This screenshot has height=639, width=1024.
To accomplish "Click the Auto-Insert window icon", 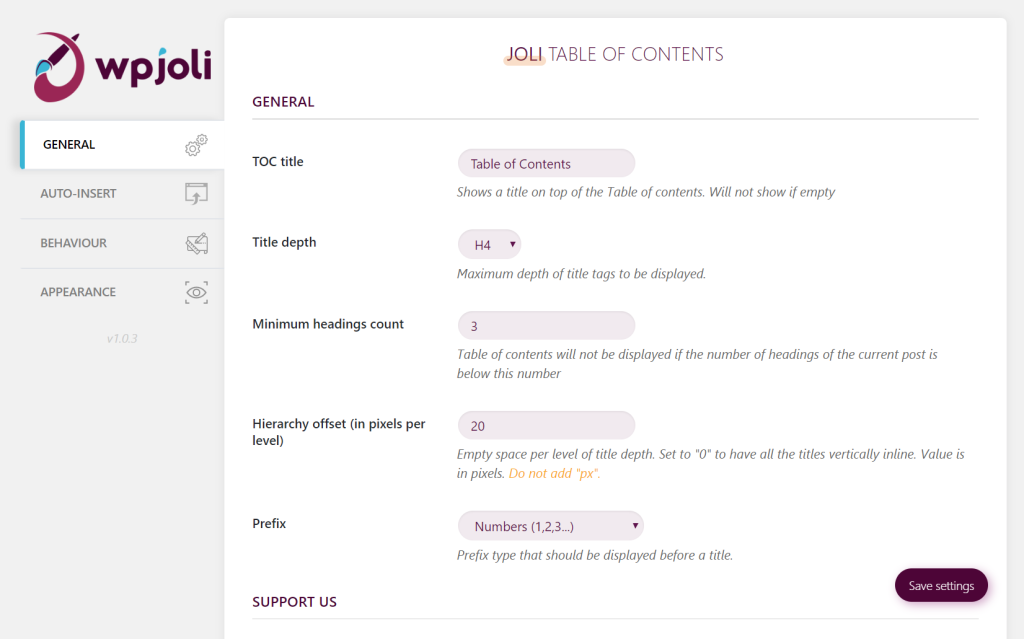I will coord(196,194).
